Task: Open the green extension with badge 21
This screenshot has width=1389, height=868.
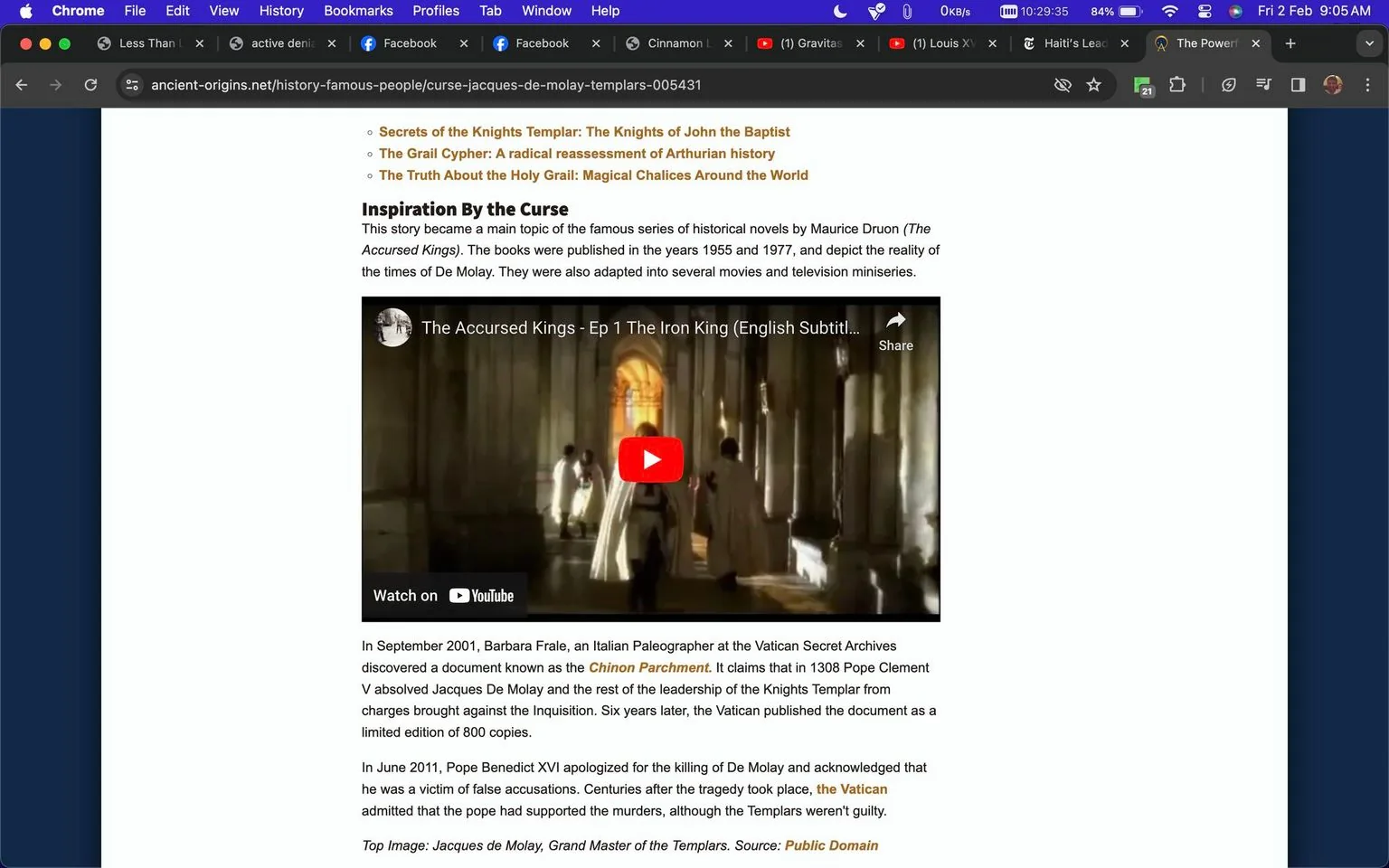Action: coord(1143,85)
